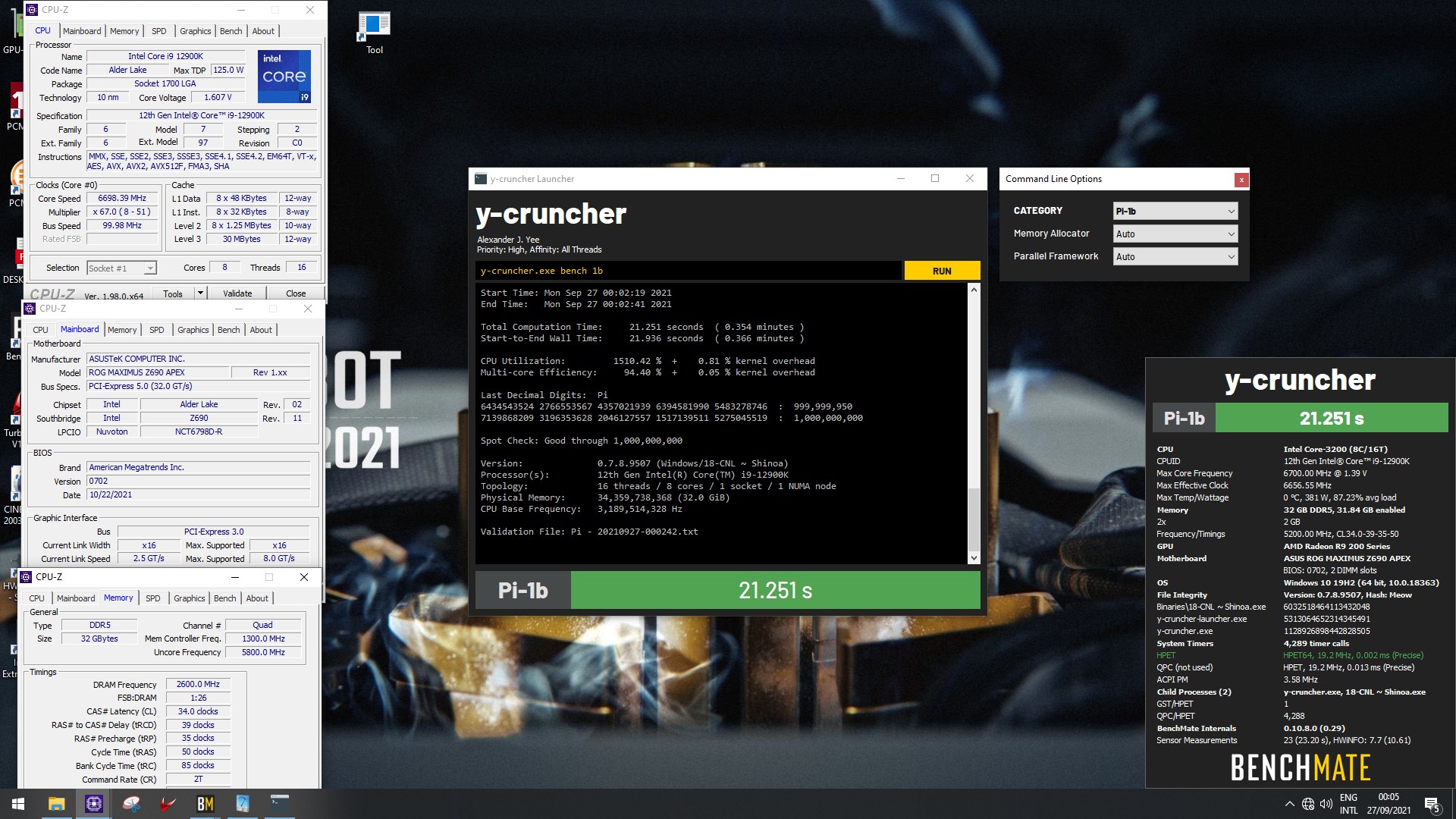Click the BIOS Version 0702 field
This screenshot has height=819, width=1456.
(x=199, y=481)
